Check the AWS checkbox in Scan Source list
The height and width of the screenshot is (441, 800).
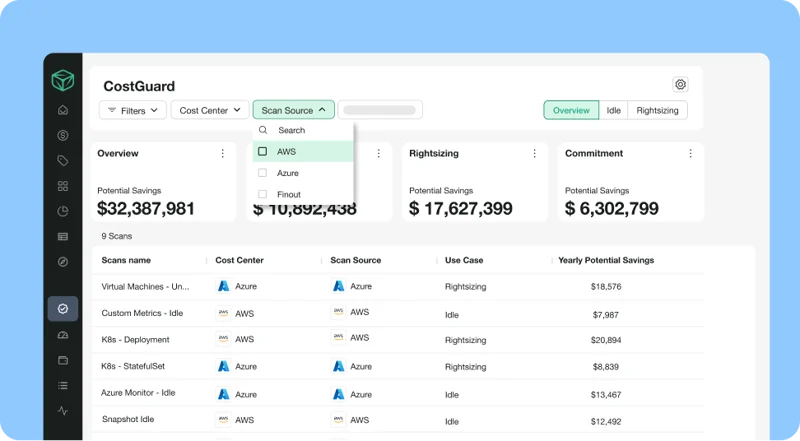tap(263, 152)
